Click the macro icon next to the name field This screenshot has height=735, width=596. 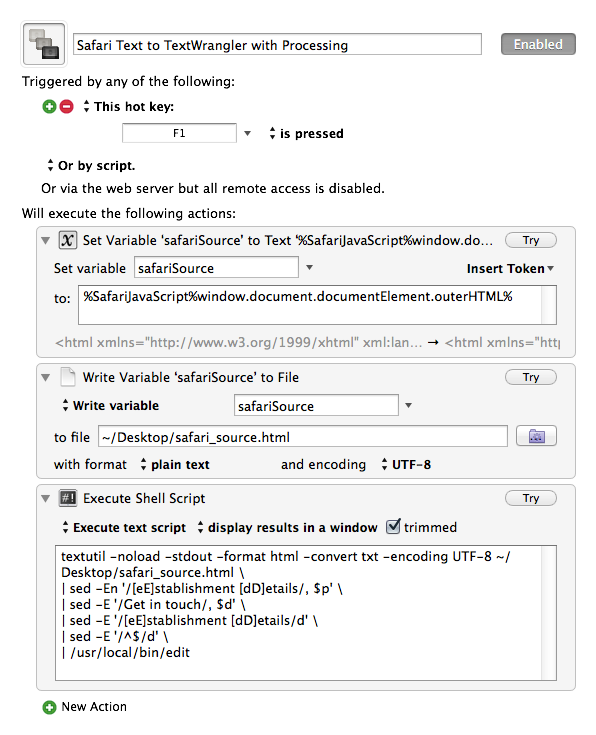[44, 44]
